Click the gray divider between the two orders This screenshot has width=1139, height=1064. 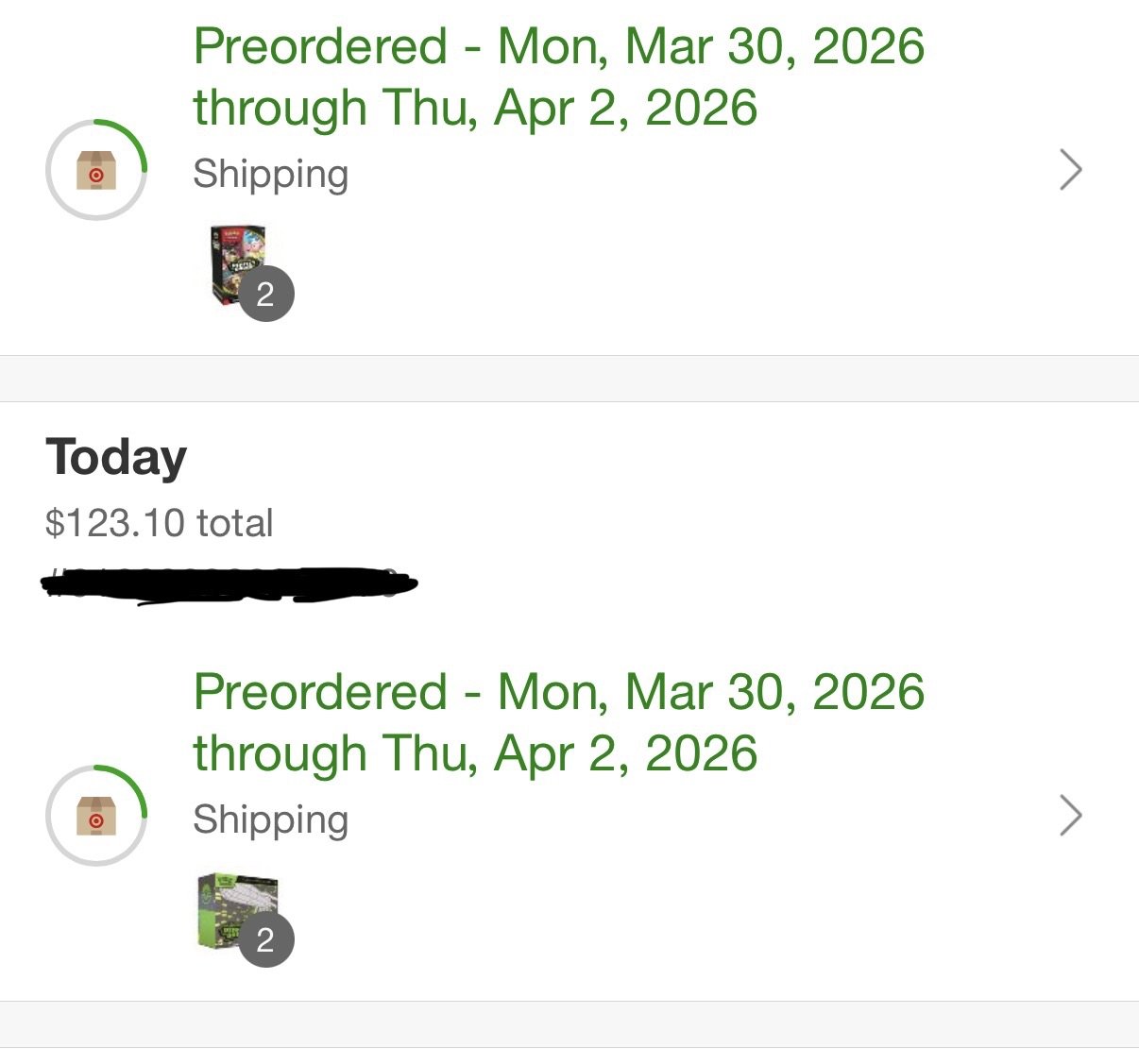pyautogui.click(x=569, y=379)
